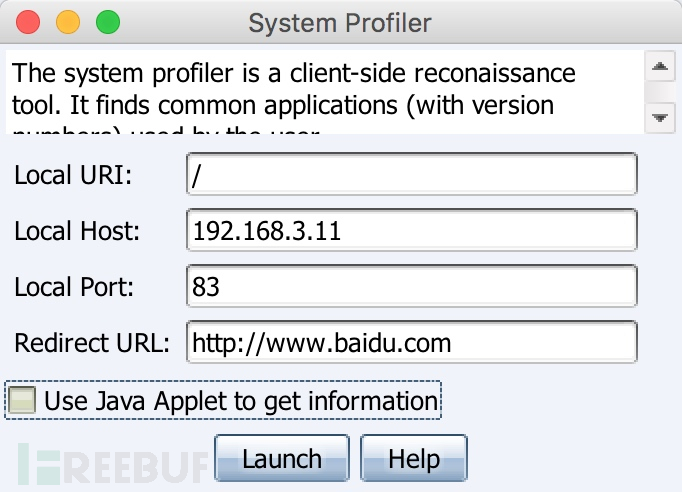
Task: Click the 'Redirect URL:' label
Action: click(92, 343)
